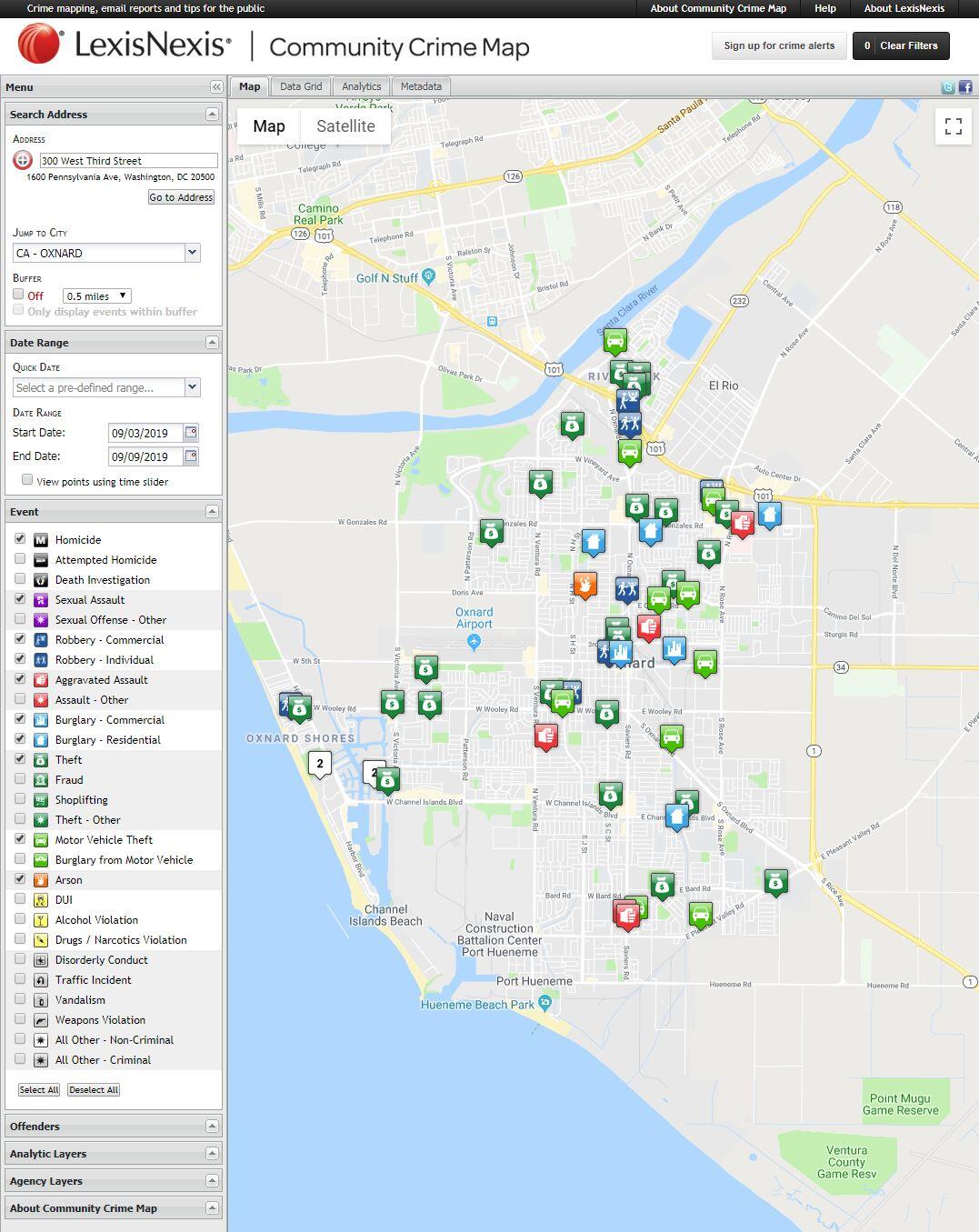The height and width of the screenshot is (1232, 979).
Task: Share on Facebook icon
Action: (964, 87)
